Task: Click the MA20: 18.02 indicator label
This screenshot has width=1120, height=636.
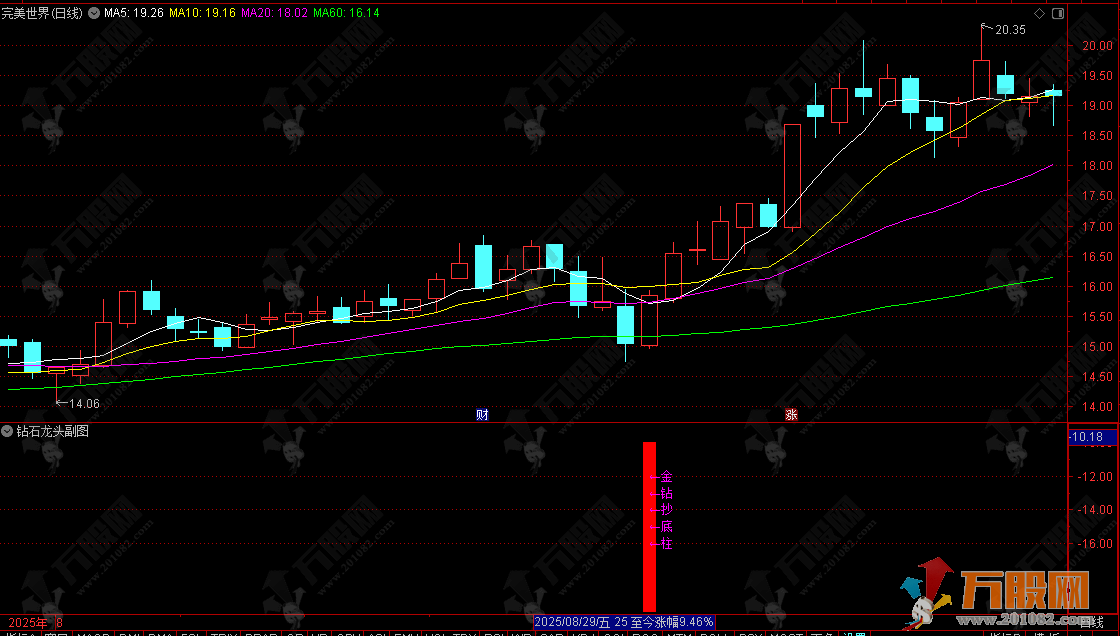Action: click(x=275, y=13)
